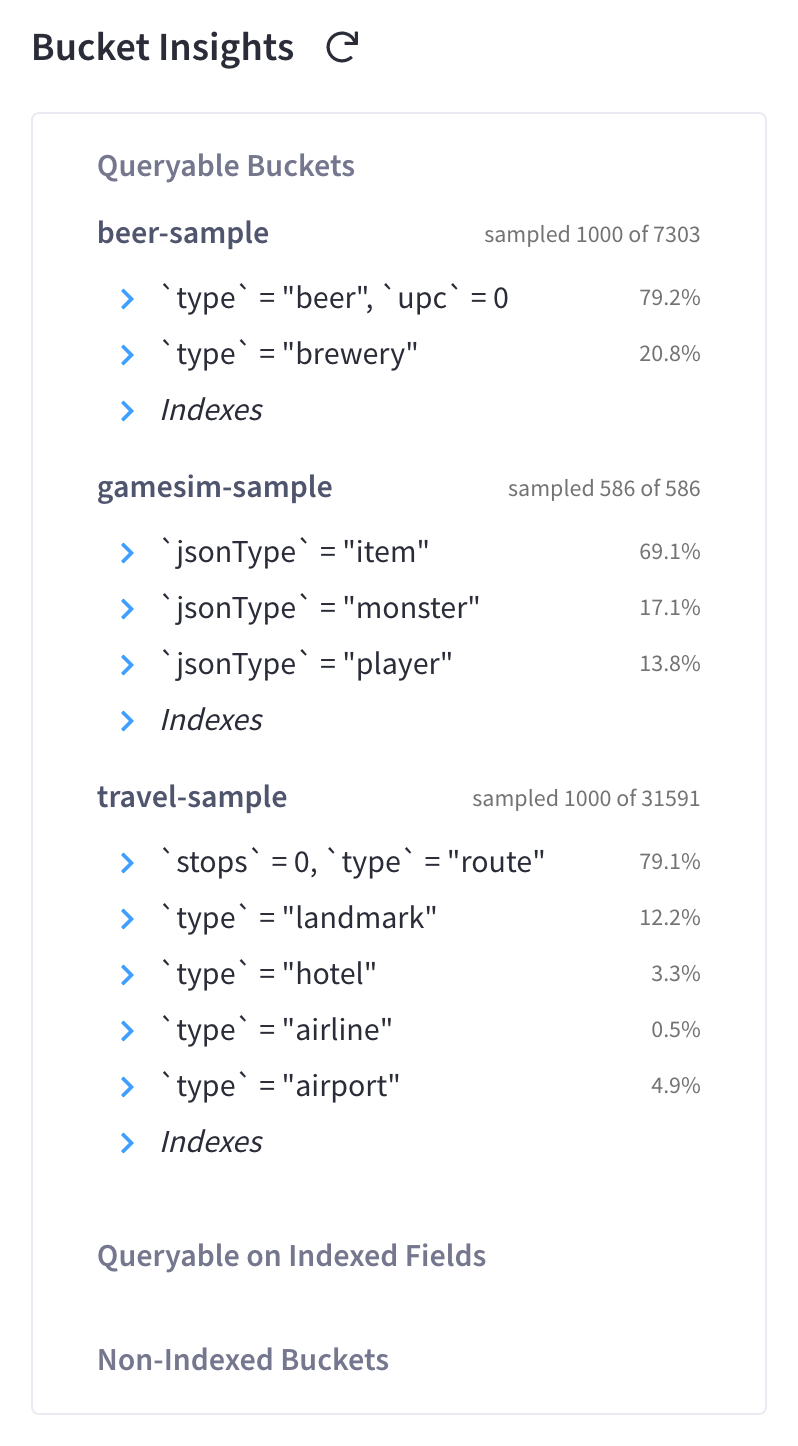
Task: Click the Queryable Buckets section heading
Action: [226, 166]
